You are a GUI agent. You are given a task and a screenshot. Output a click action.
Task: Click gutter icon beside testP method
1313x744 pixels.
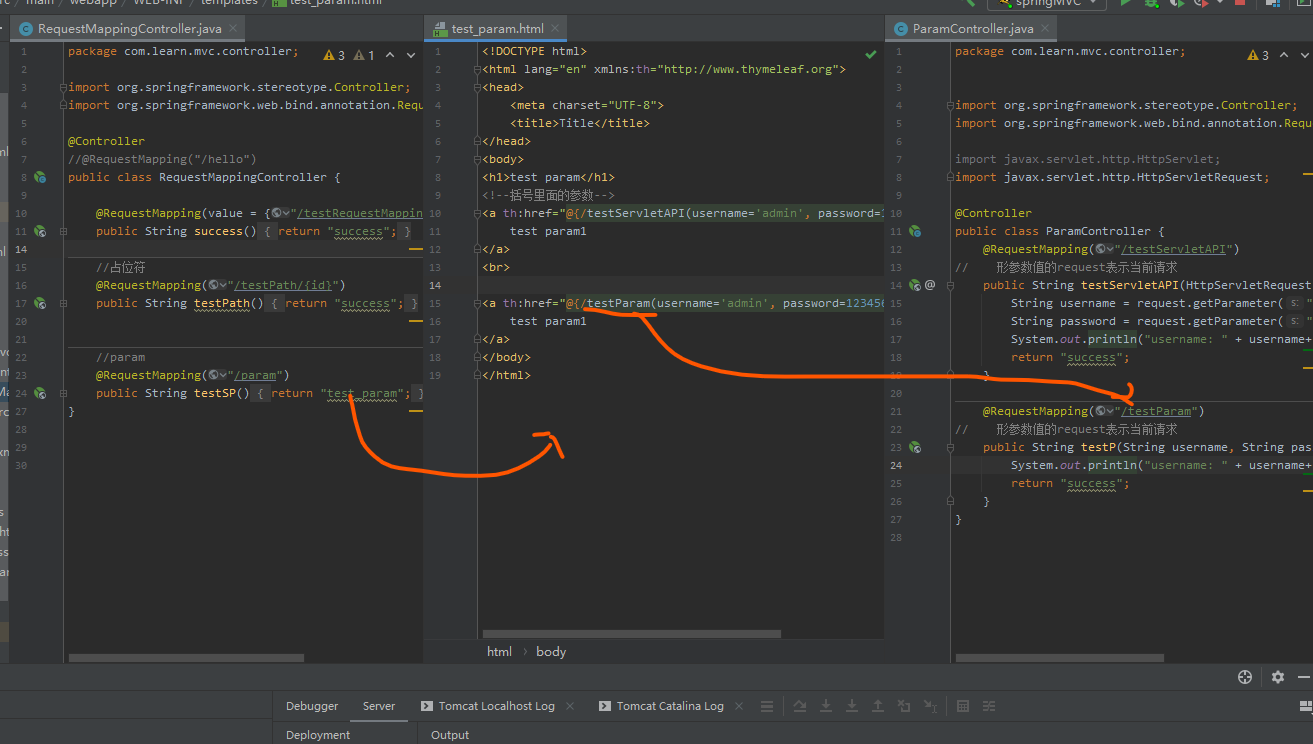pyautogui.click(x=914, y=447)
